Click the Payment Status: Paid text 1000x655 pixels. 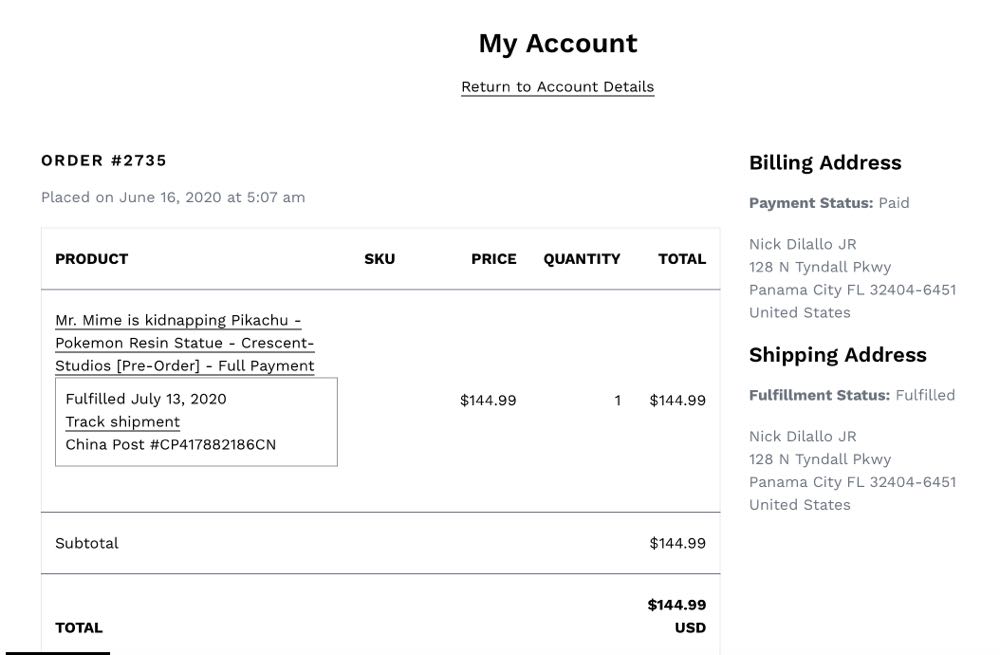829,203
